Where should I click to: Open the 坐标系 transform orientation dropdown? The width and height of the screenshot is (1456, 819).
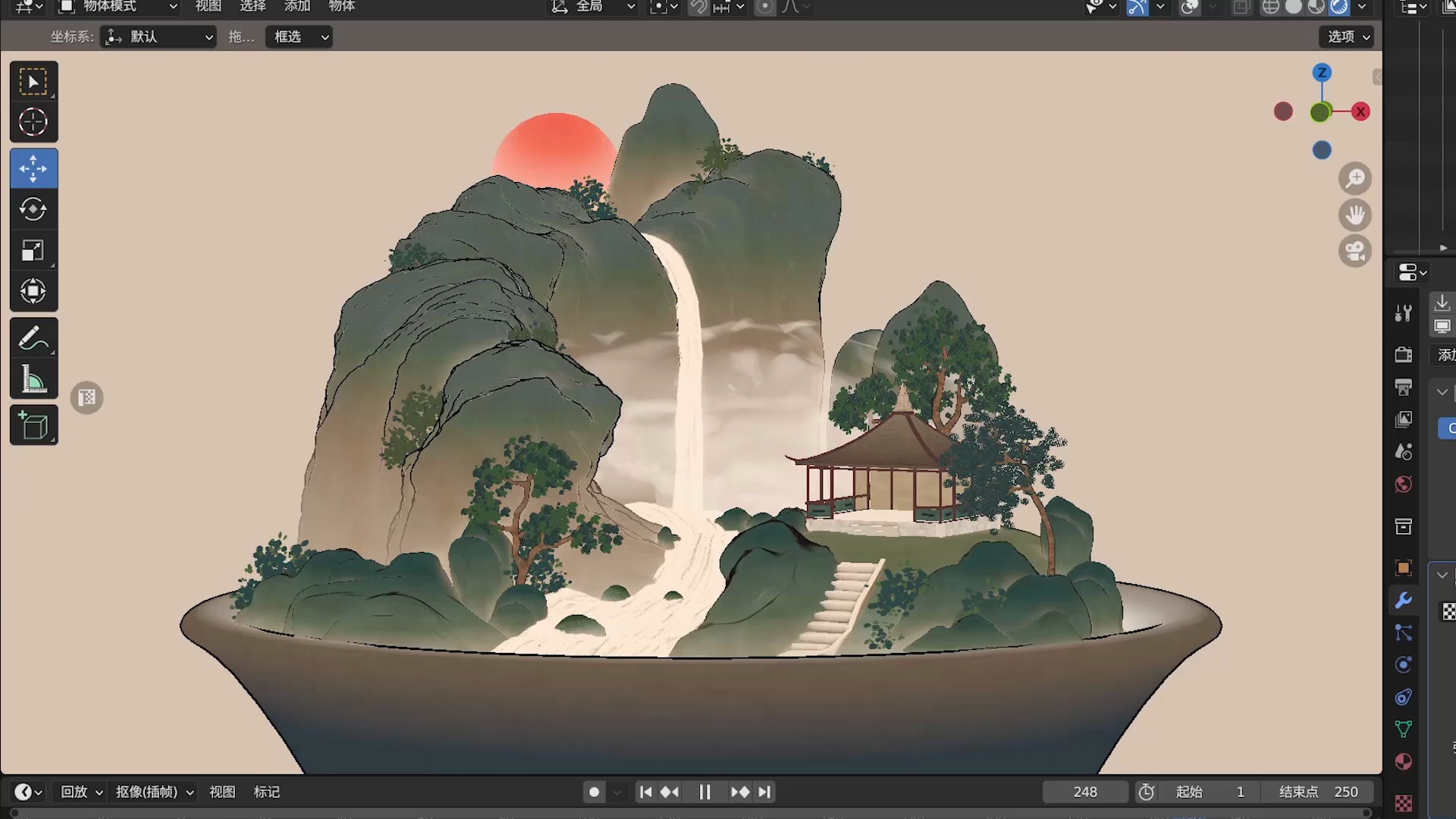tap(157, 36)
